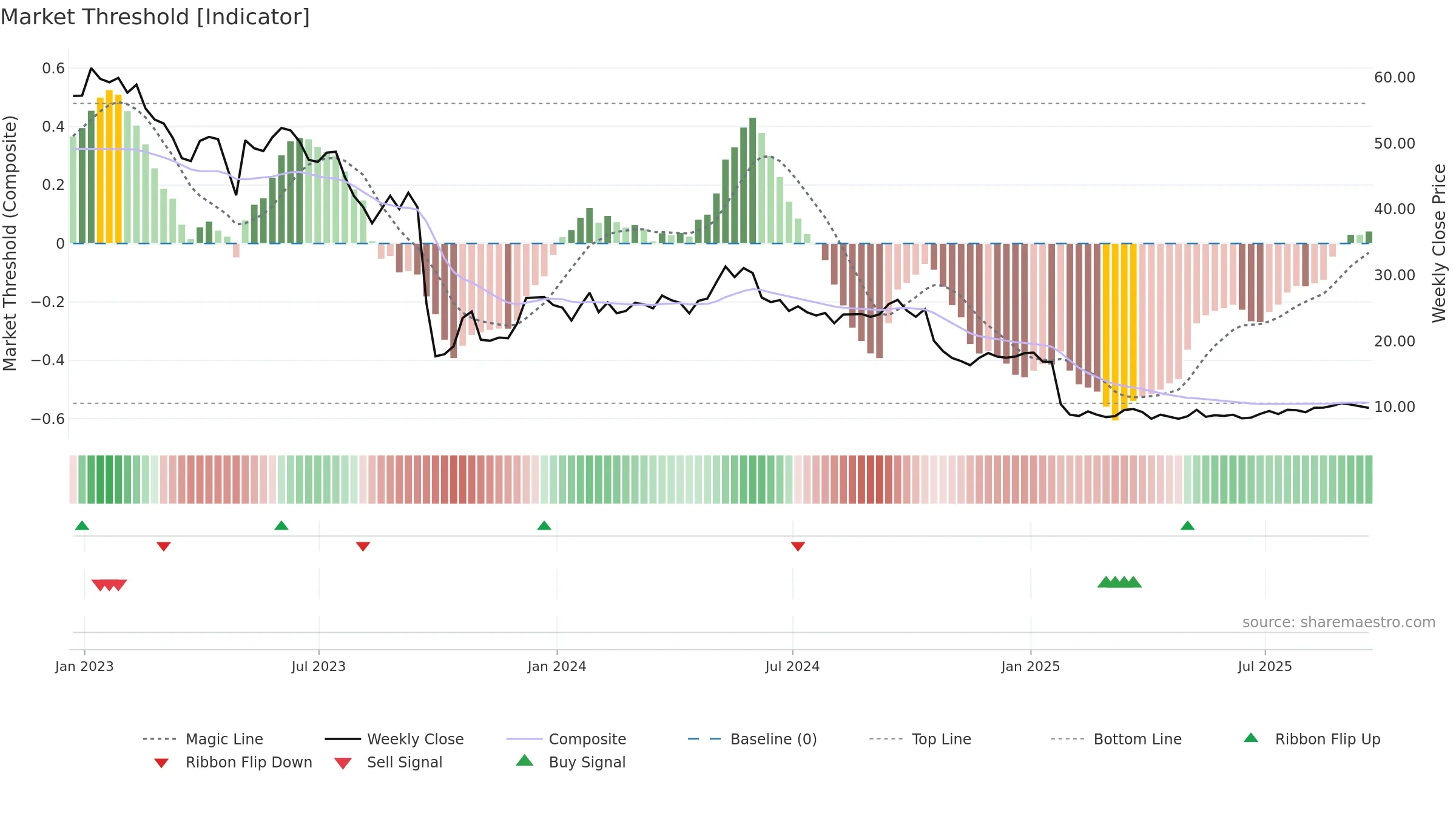
Task: Toggle the Bottom Line legend entry
Action: [x=1116, y=739]
